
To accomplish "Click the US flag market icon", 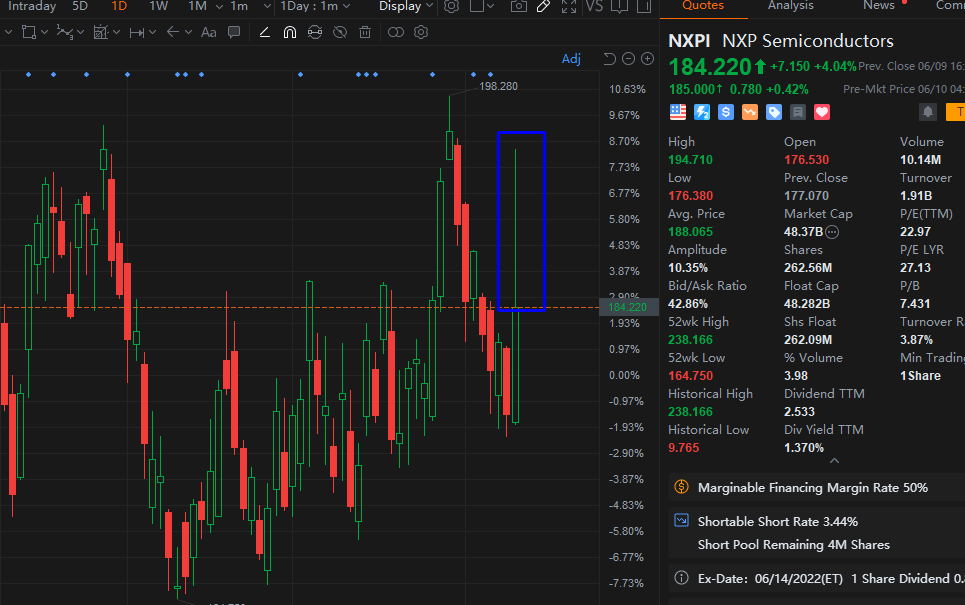I will 678,112.
